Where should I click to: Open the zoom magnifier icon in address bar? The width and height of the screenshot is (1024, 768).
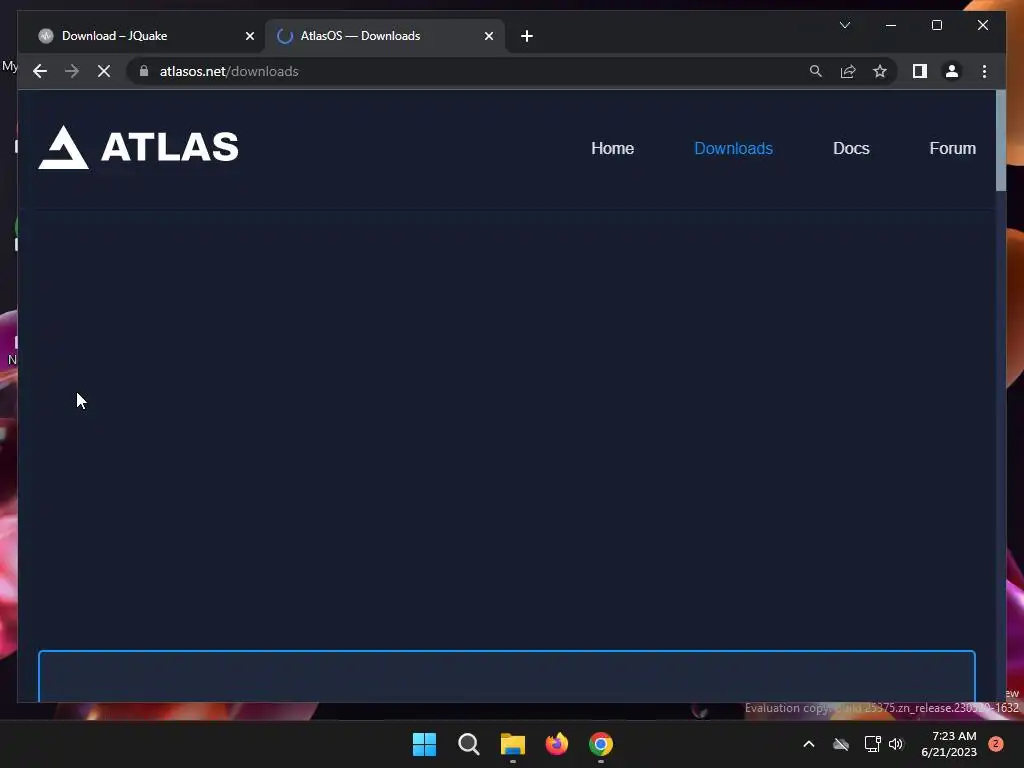(x=816, y=71)
